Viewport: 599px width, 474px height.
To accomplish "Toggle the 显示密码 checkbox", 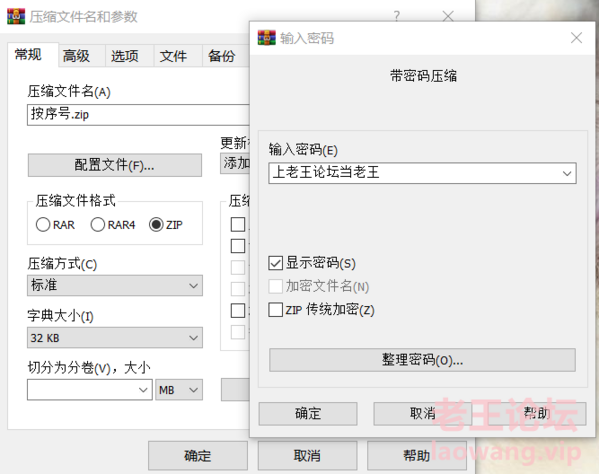I will pos(275,263).
